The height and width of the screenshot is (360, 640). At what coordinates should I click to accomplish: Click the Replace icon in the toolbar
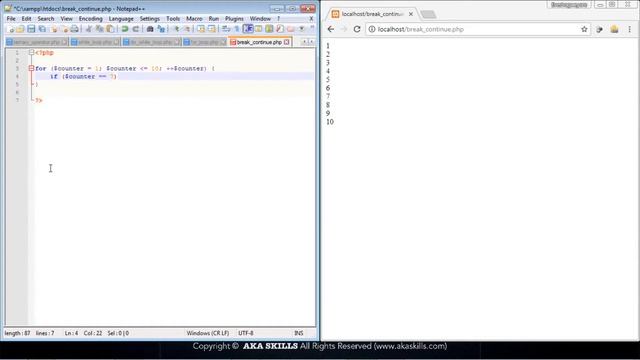[x=161, y=29]
